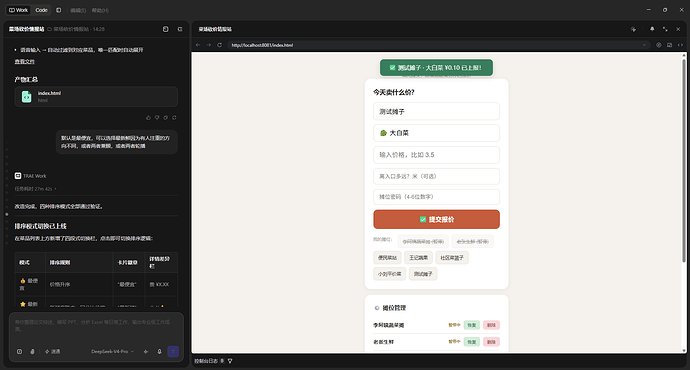
Task: Switch to Work mode
Action: pyautogui.click(x=18, y=10)
